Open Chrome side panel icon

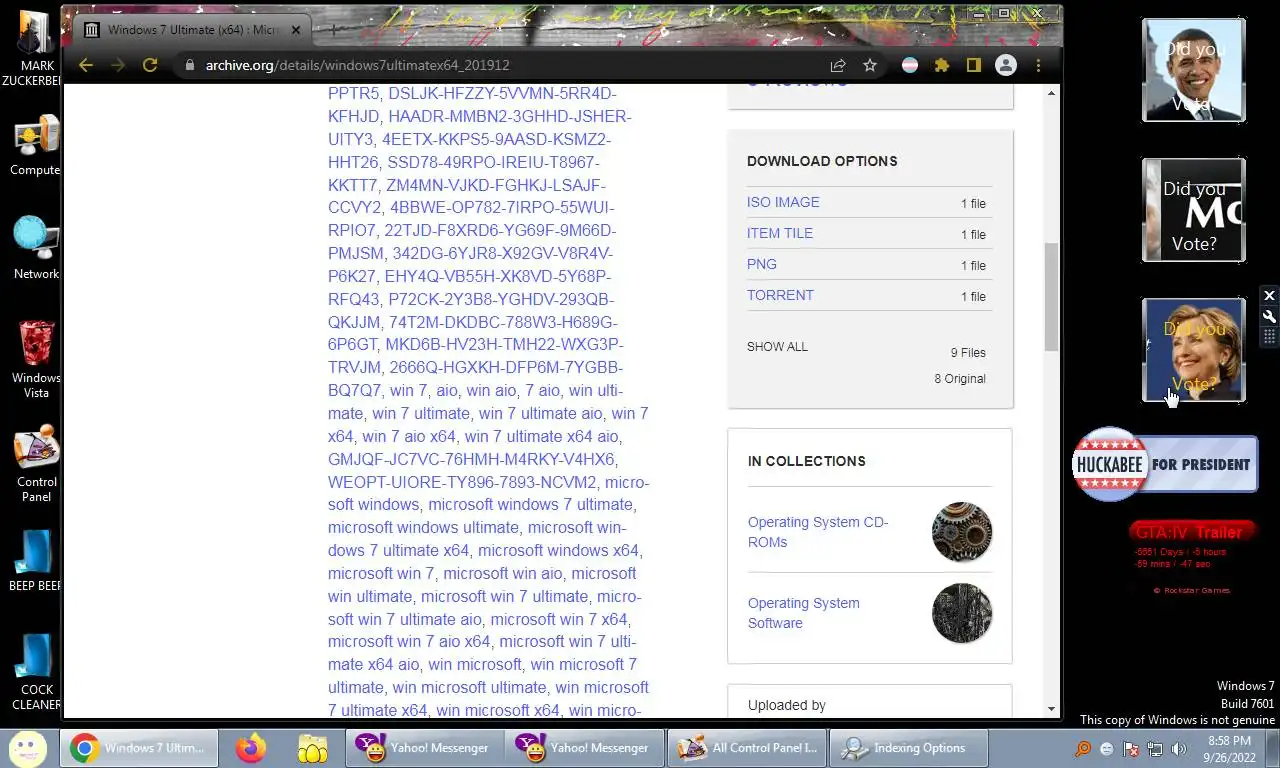tap(973, 65)
